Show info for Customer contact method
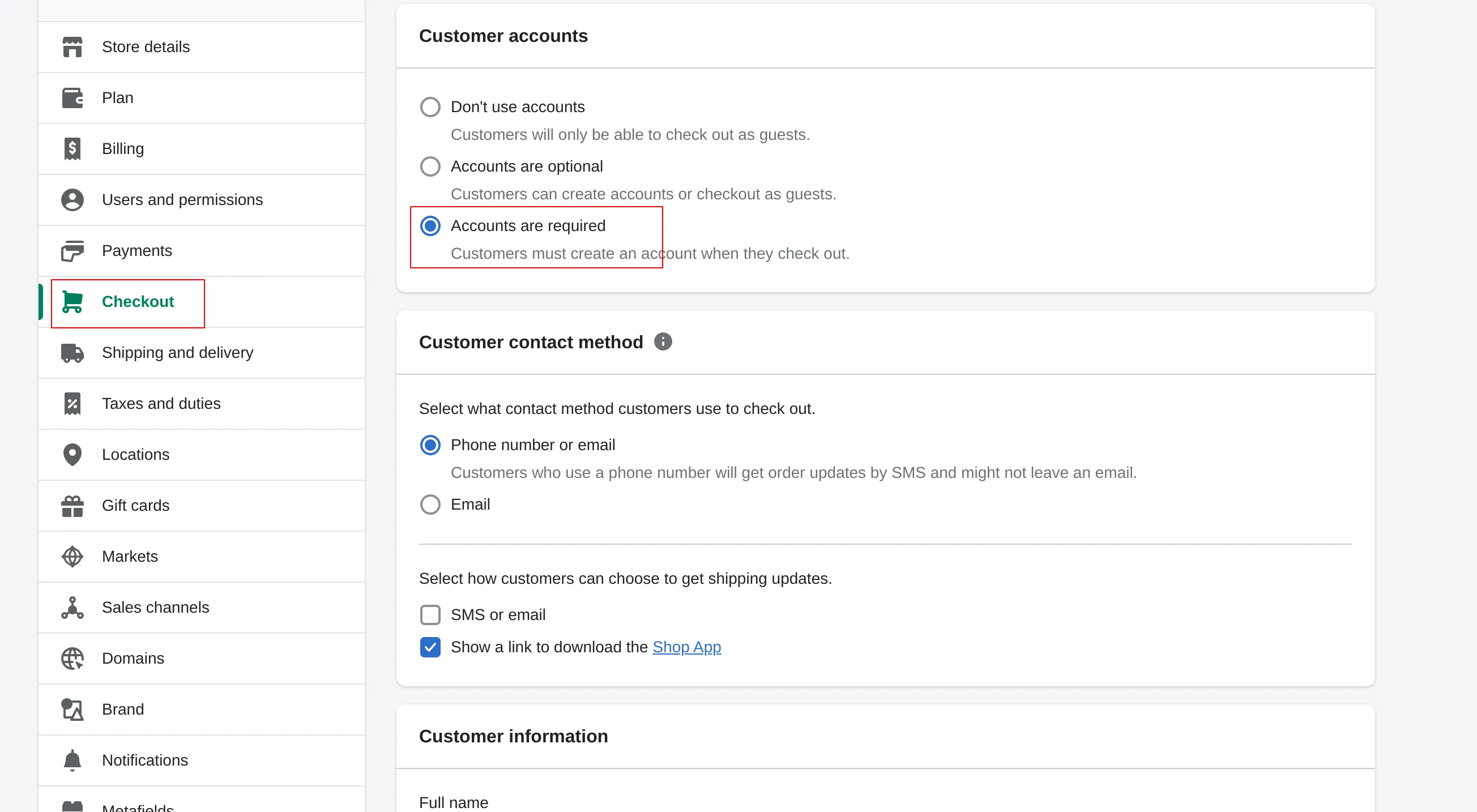This screenshot has height=812, width=1477. pyautogui.click(x=663, y=342)
